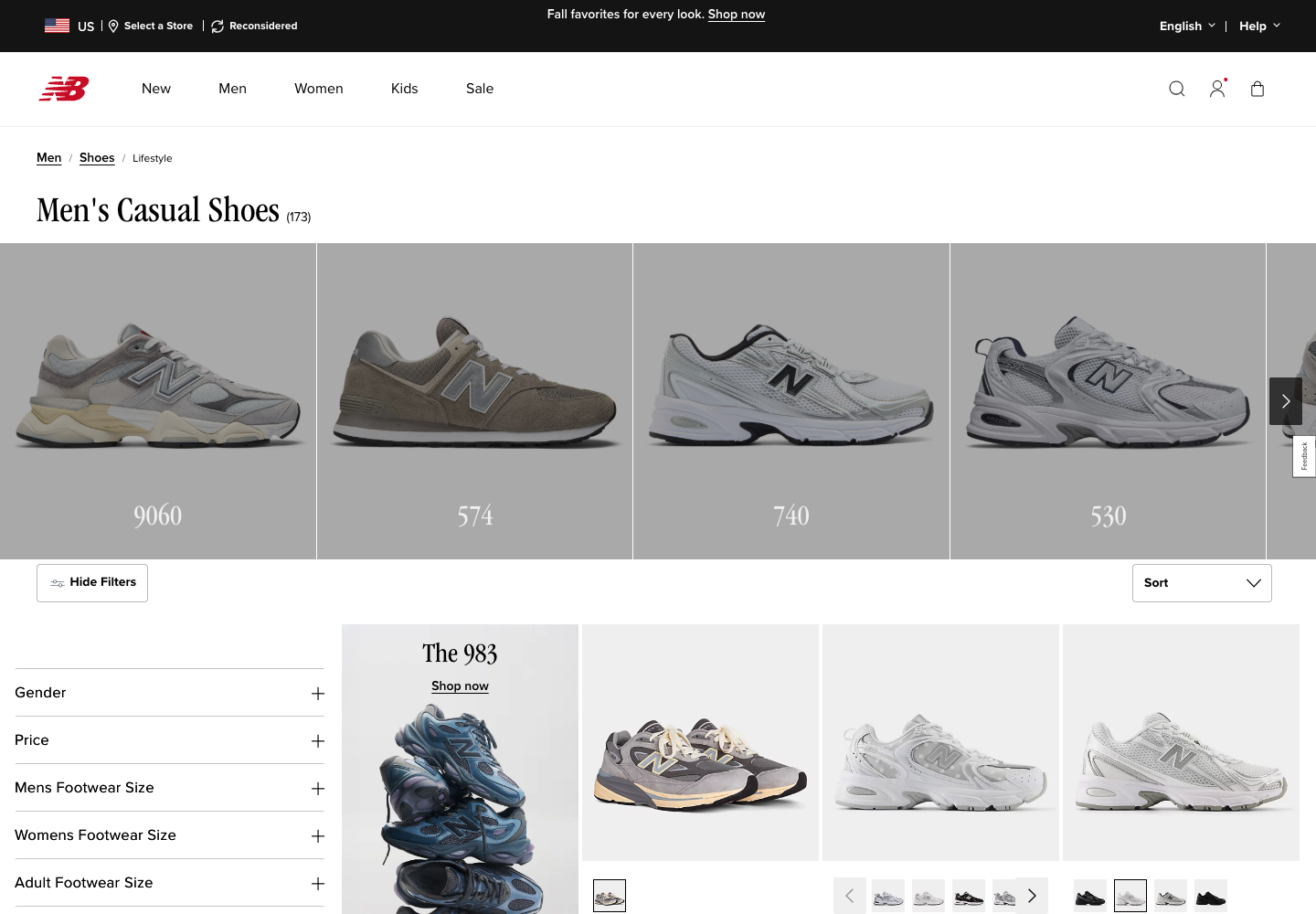Open the Women menu

(x=319, y=89)
